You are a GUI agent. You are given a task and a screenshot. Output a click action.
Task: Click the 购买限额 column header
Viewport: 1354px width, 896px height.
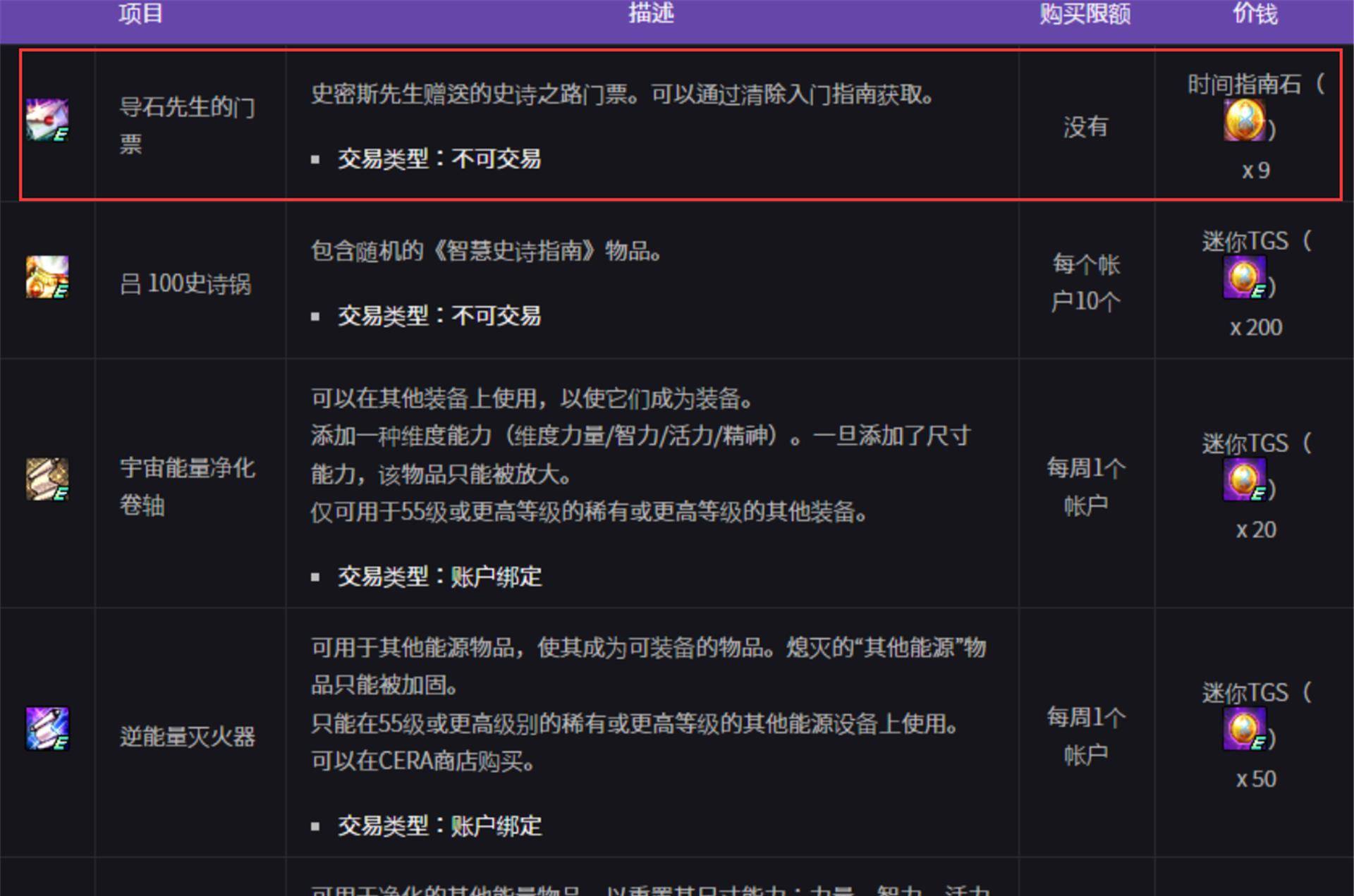[x=1085, y=13]
